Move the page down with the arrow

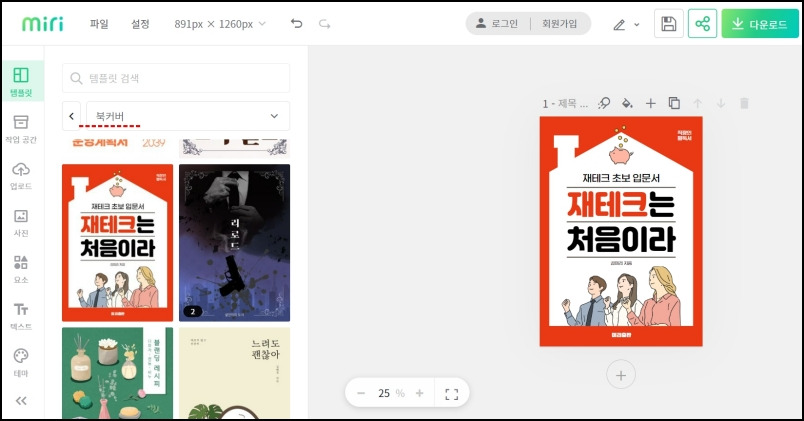[x=720, y=103]
